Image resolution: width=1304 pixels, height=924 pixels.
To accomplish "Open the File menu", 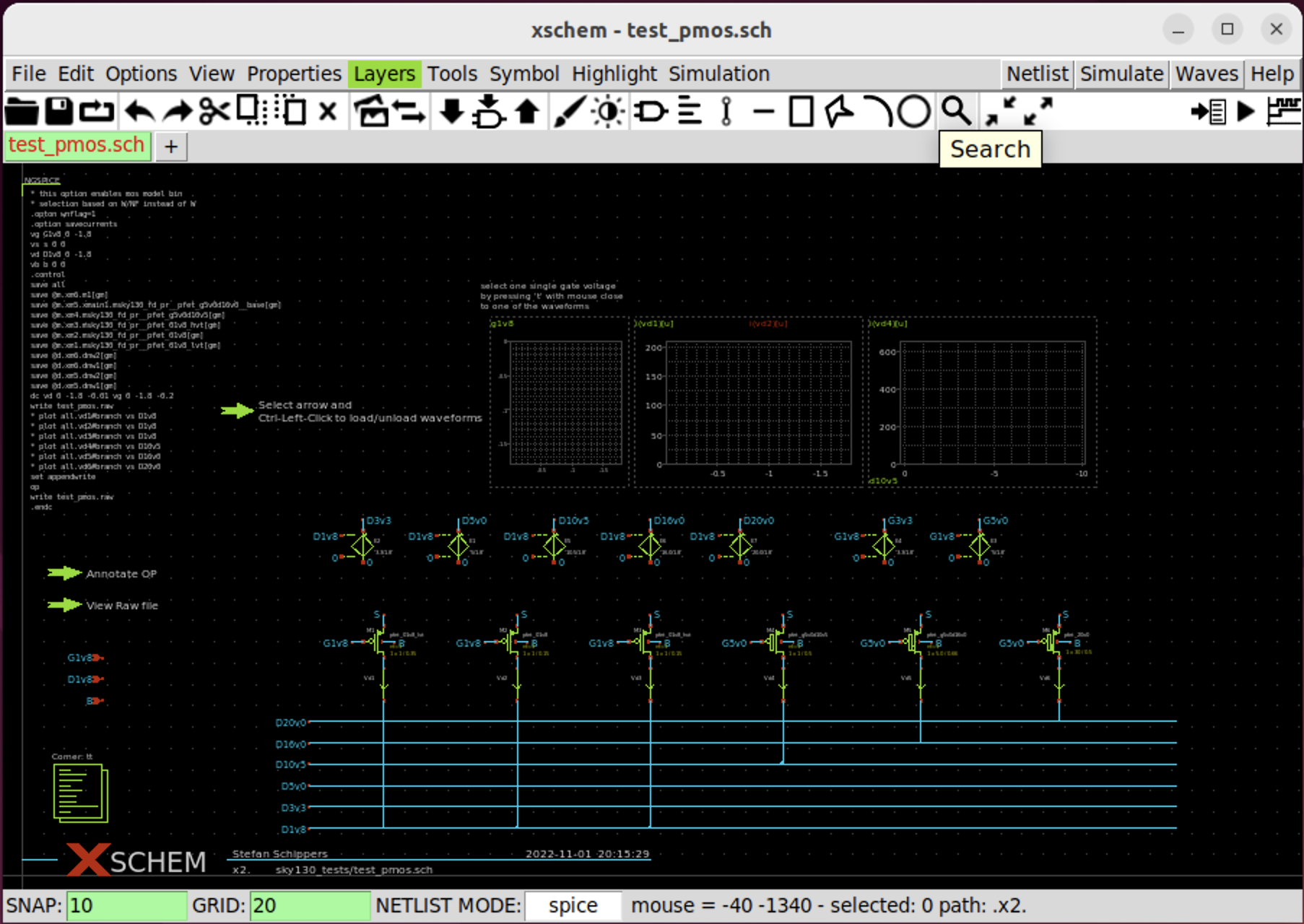I will click(29, 74).
